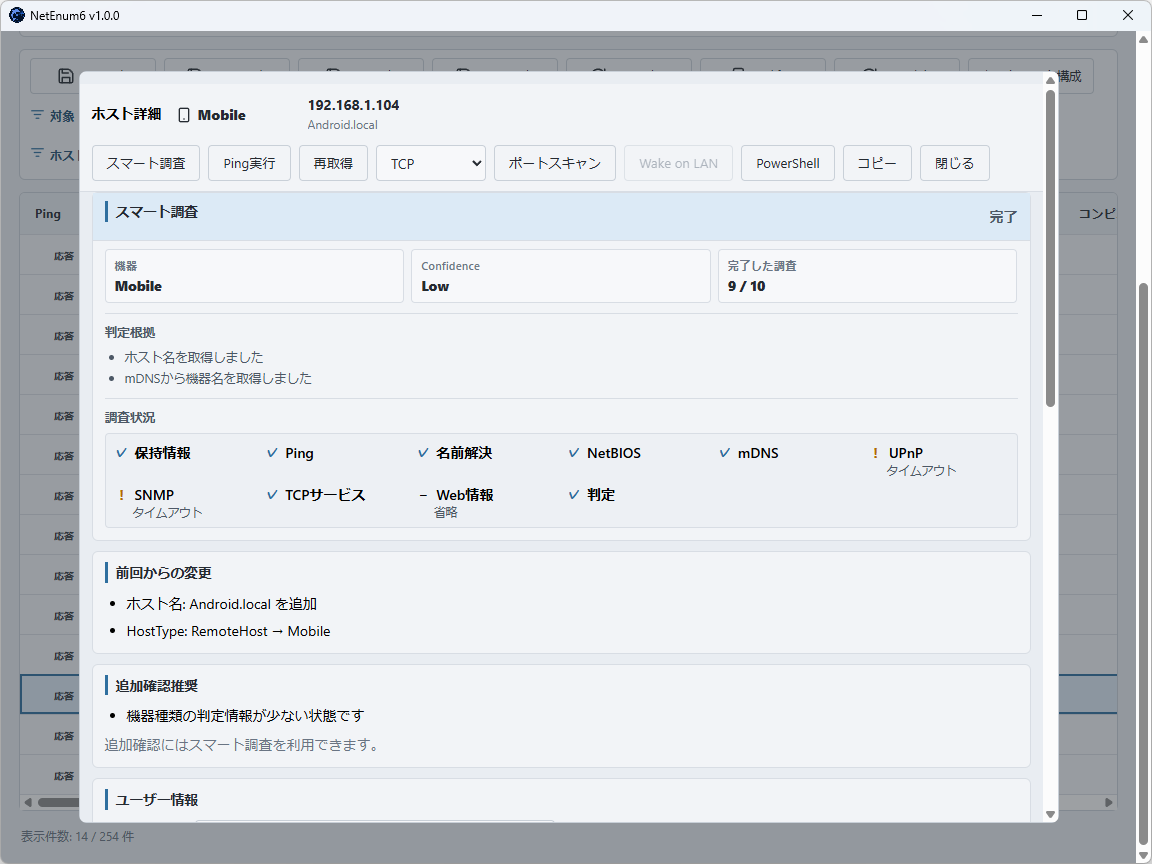The image size is (1152, 864).
Task: Click the 表示件数: 14 / 254 件 status text
Action: coord(77,837)
